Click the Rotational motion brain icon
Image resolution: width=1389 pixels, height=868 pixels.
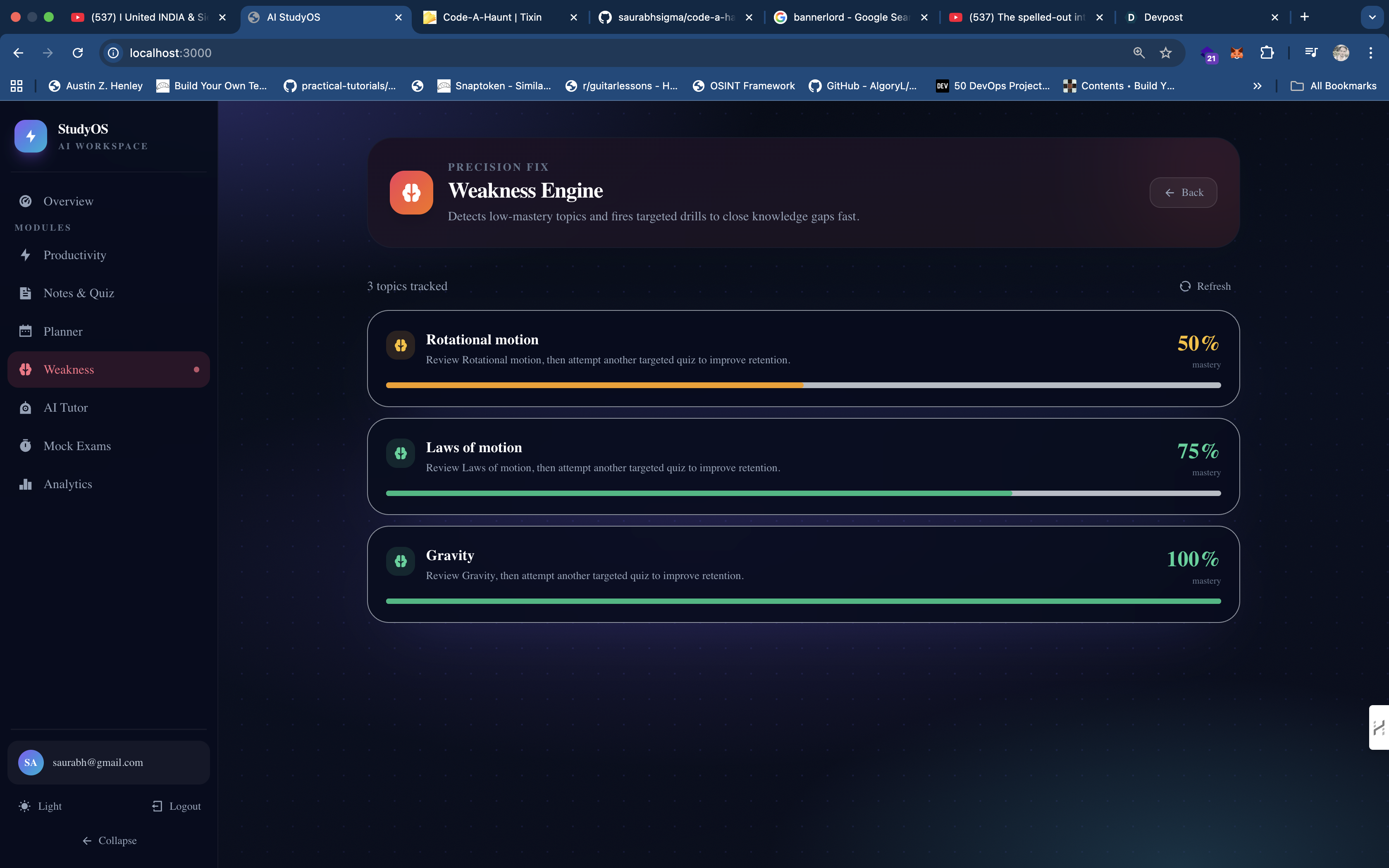coord(401,345)
